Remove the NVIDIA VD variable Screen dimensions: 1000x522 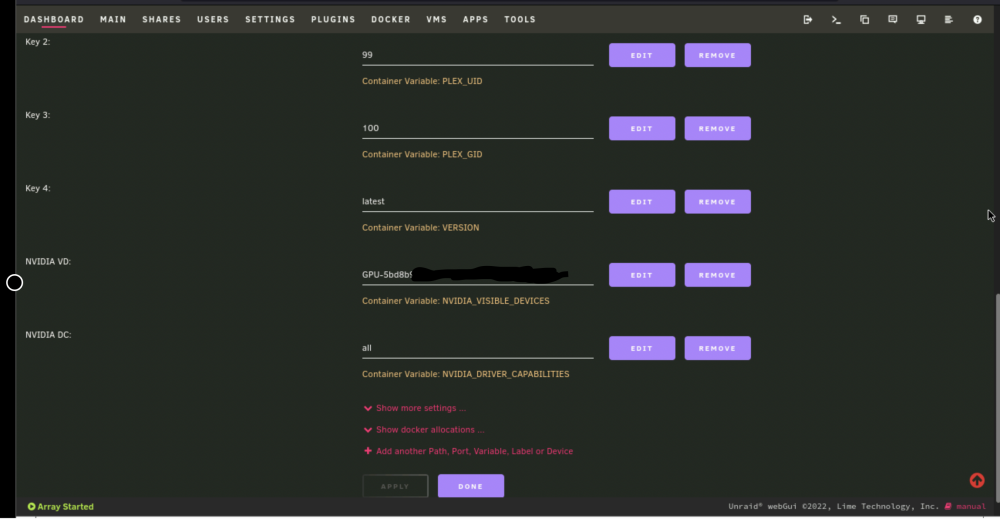717,275
